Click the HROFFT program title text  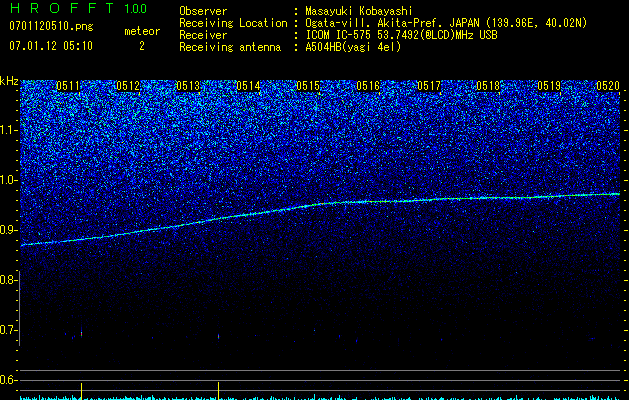click(x=62, y=8)
